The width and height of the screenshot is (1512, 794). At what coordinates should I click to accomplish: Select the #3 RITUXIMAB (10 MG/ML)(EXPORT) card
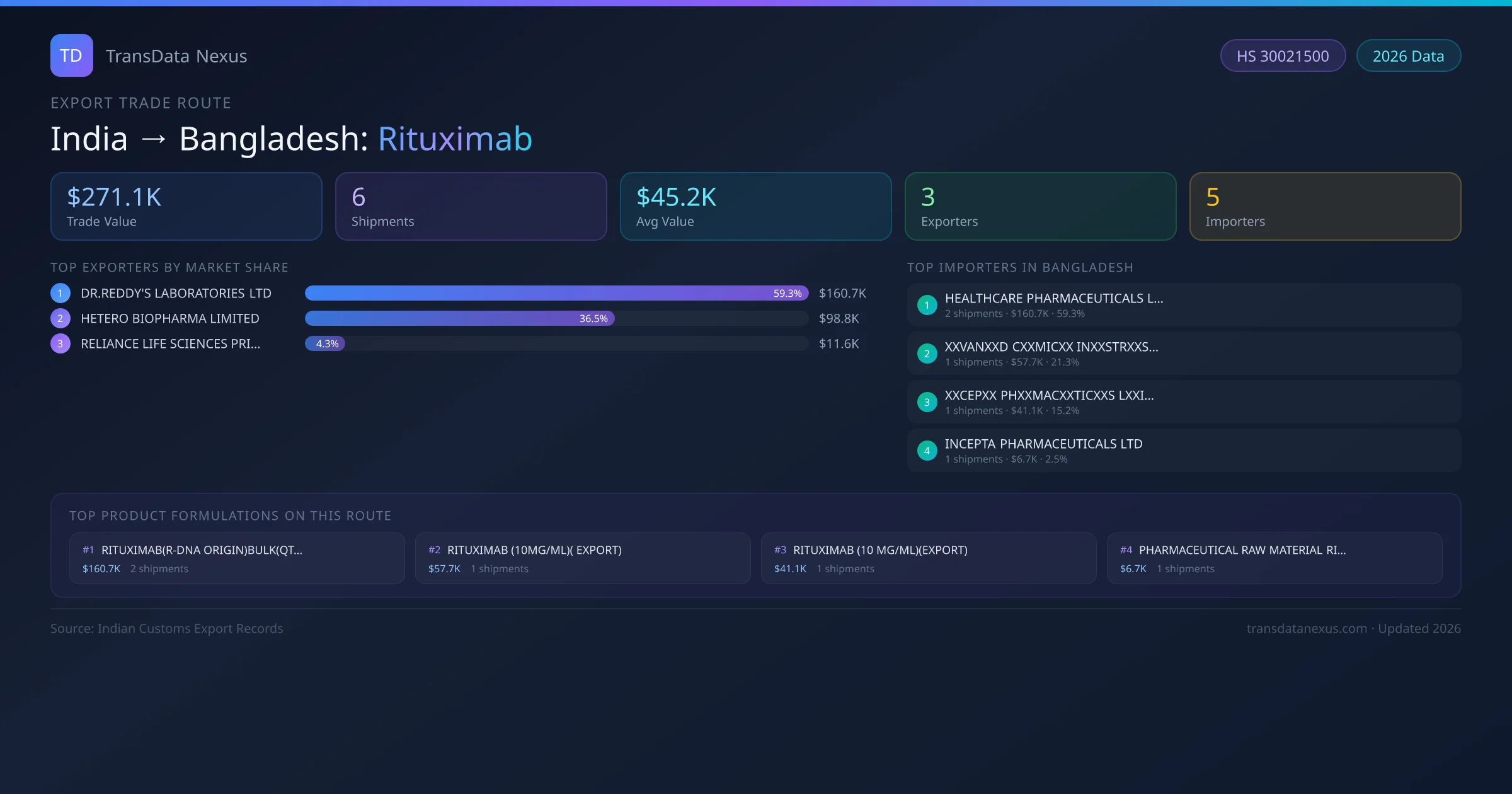[x=929, y=558]
